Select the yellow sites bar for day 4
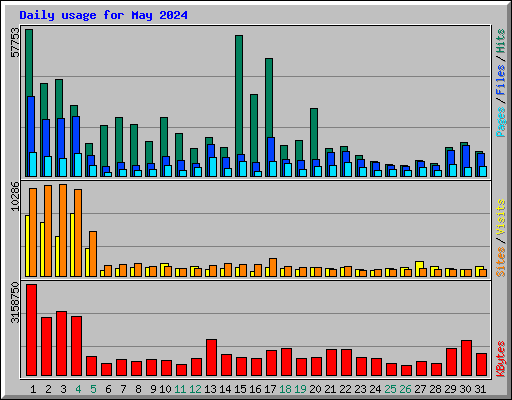The width and height of the screenshot is (512, 400). [72, 245]
